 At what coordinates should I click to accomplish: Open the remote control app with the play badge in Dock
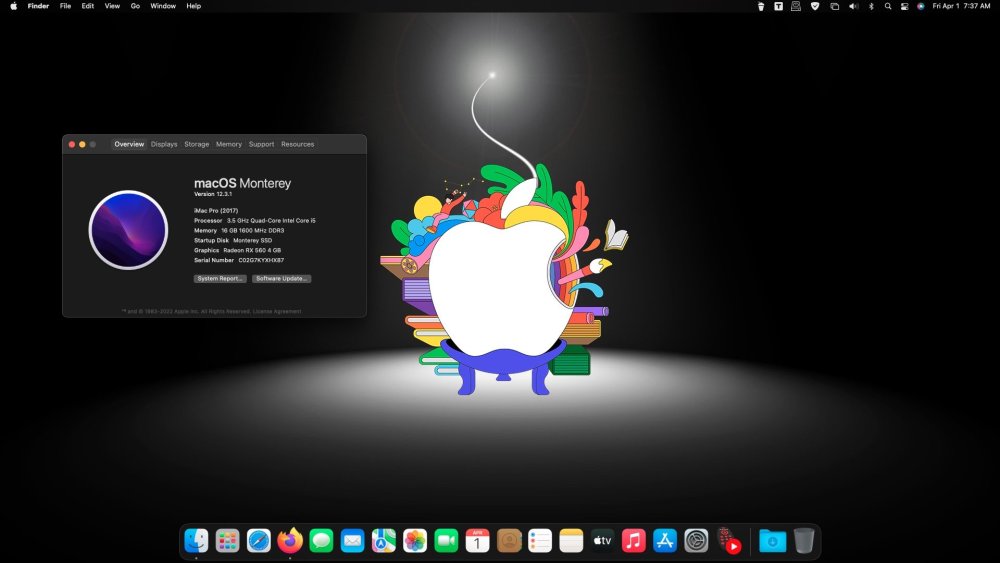coord(729,541)
